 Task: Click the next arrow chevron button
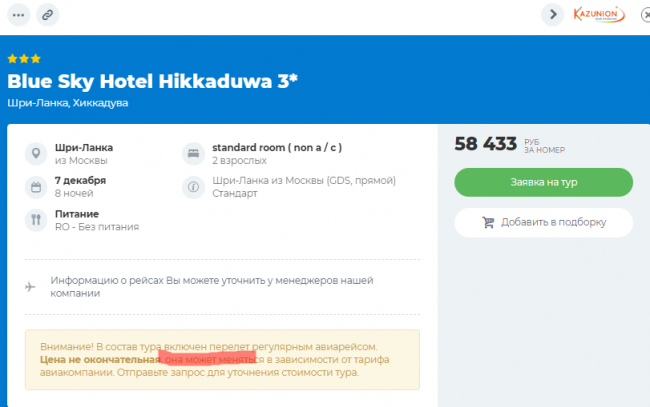coord(552,14)
